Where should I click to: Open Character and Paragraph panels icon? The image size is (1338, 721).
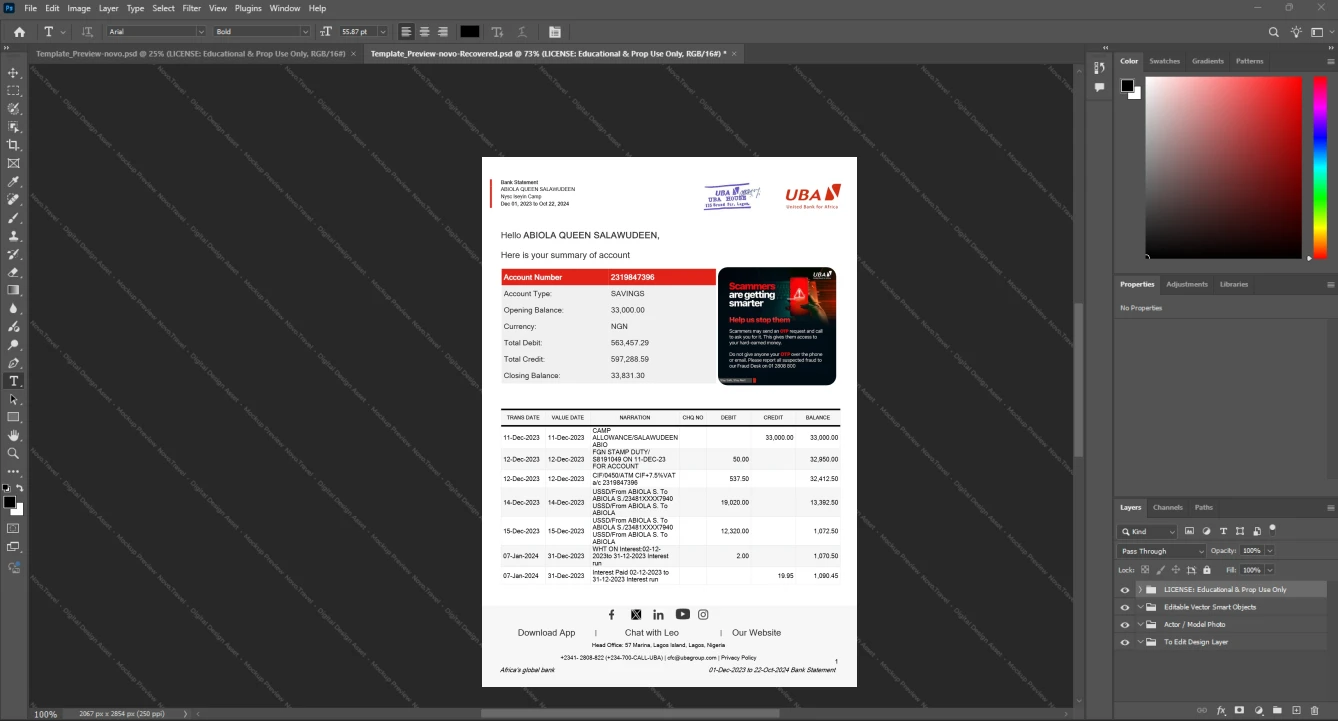click(555, 32)
